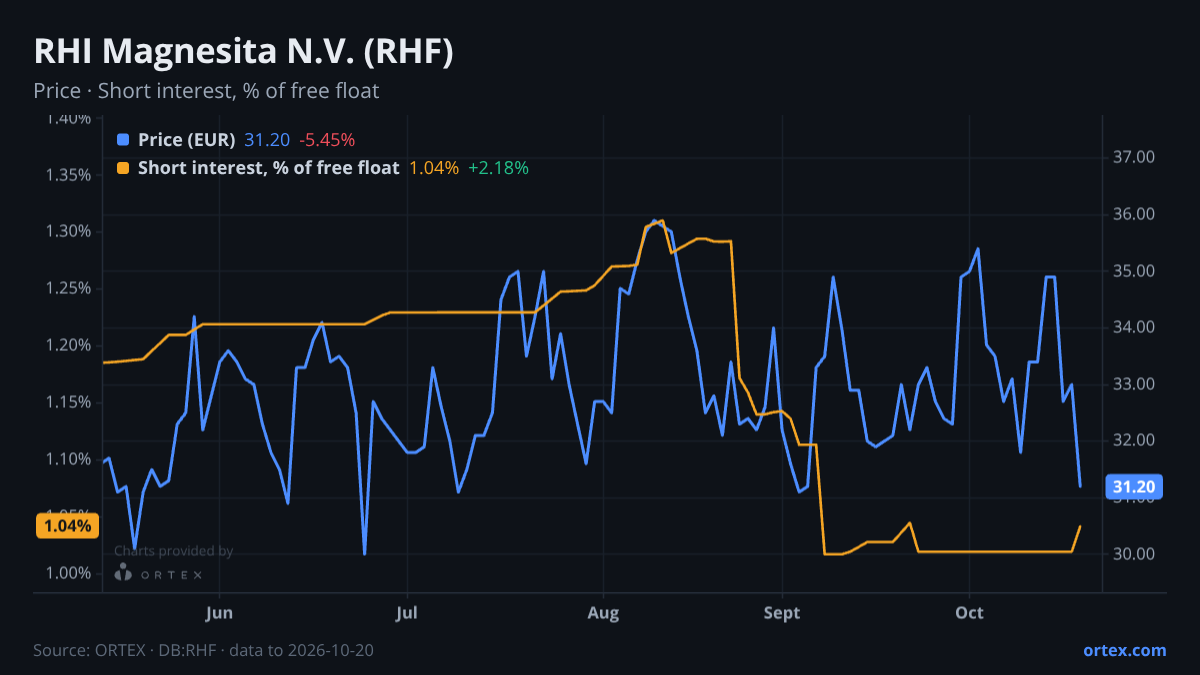The width and height of the screenshot is (1200, 675).
Task: Click the 1.00% left axis label
Action: pyautogui.click(x=69, y=573)
